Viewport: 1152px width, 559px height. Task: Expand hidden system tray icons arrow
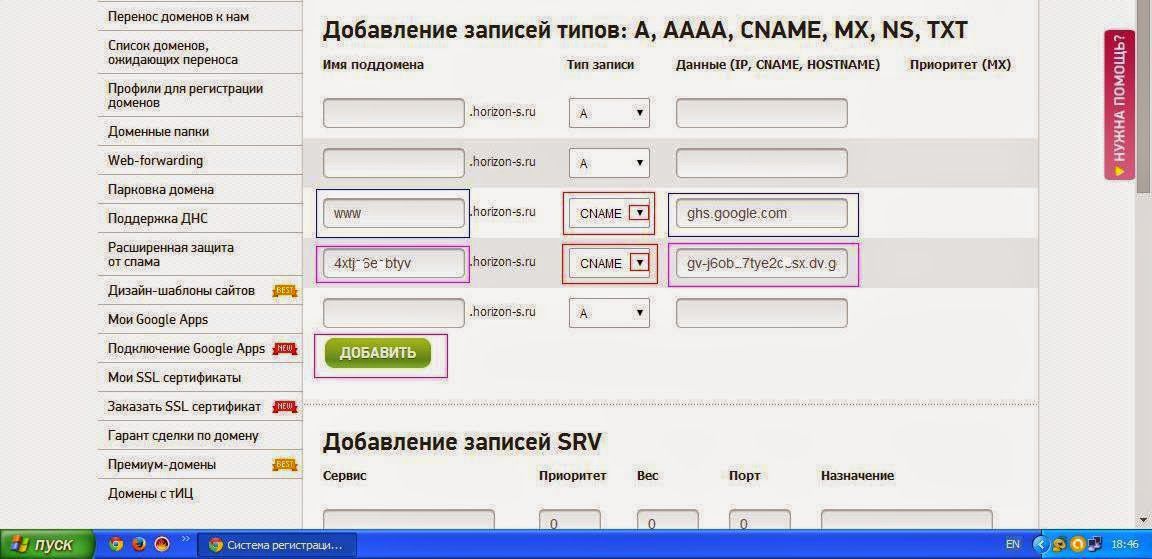(x=1040, y=545)
